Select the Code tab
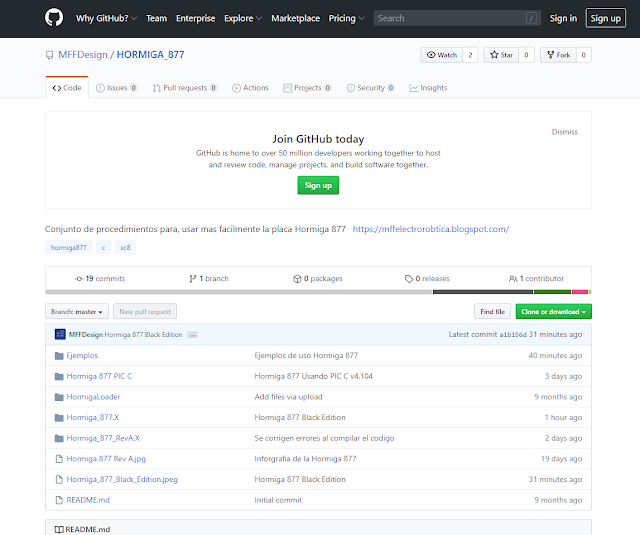Viewport: 640px width, 535px height. tap(67, 88)
